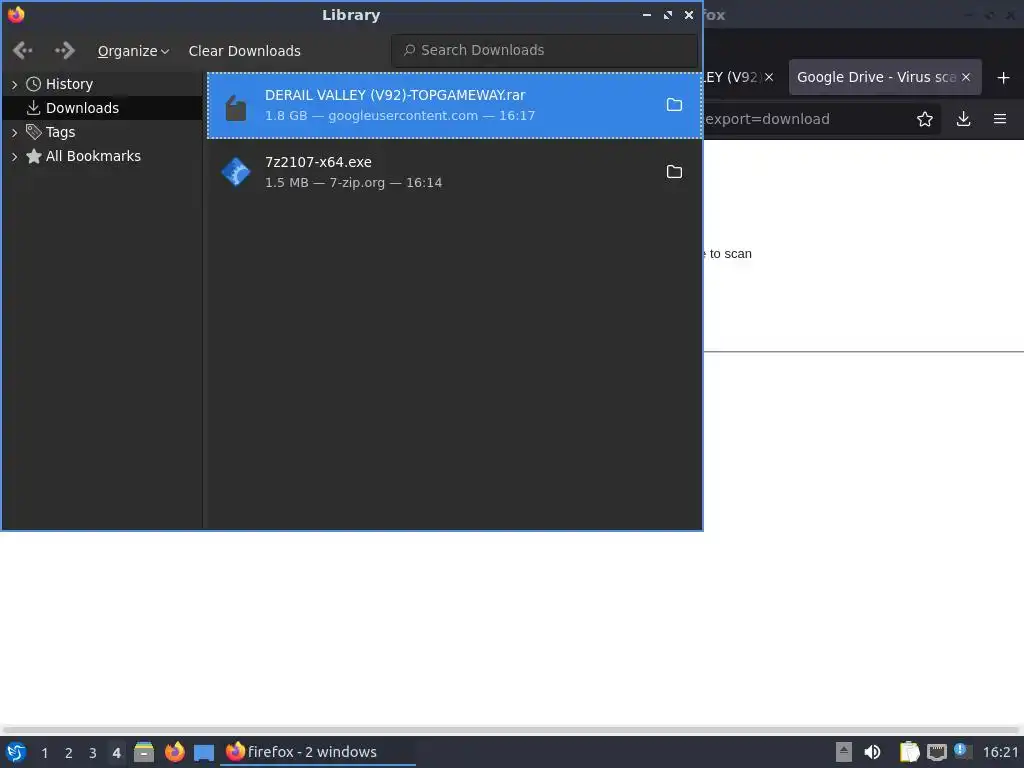Open the file manager from the taskbar
This screenshot has width=1024, height=768.
[144, 752]
